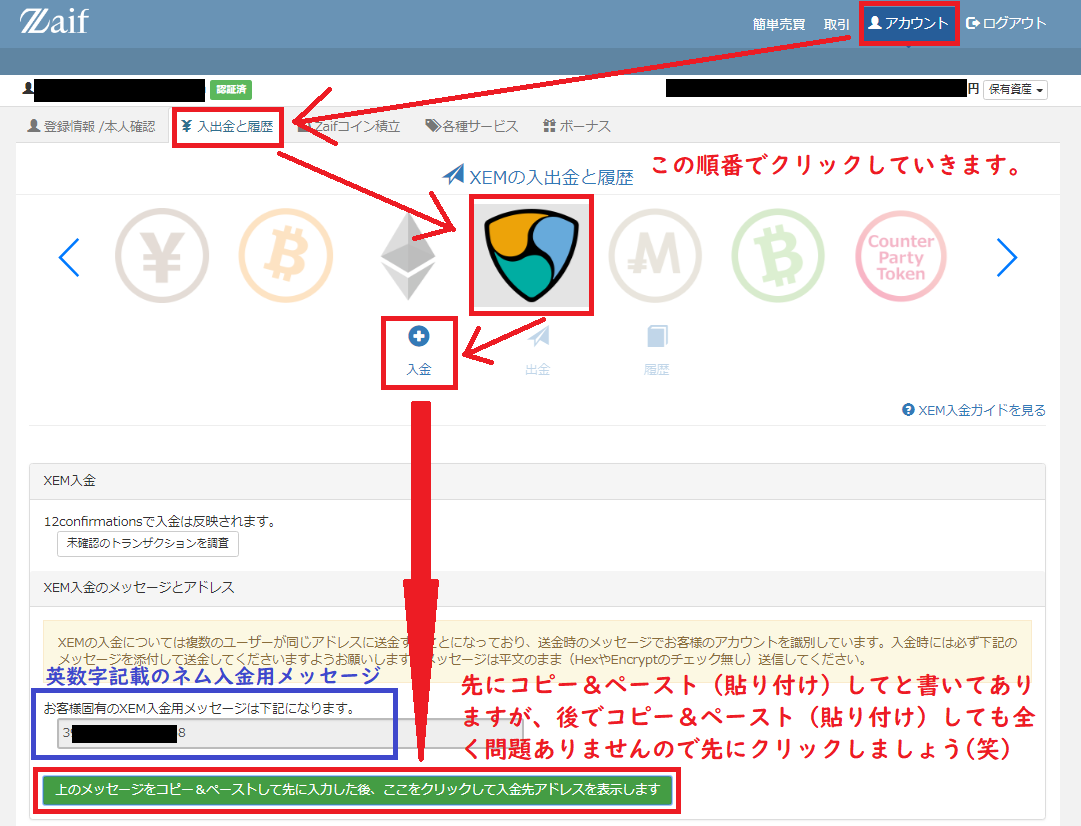Select the NEM (XEM) currency icon
This screenshot has width=1081, height=826.
tap(531, 254)
